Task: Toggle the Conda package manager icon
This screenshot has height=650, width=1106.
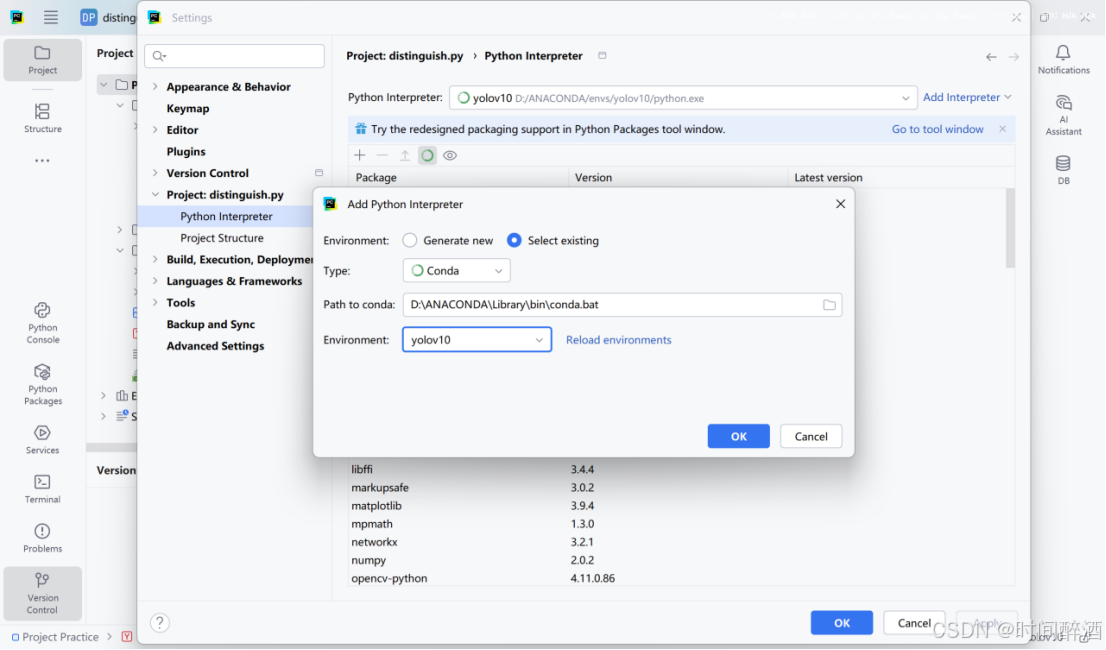Action: pos(427,155)
